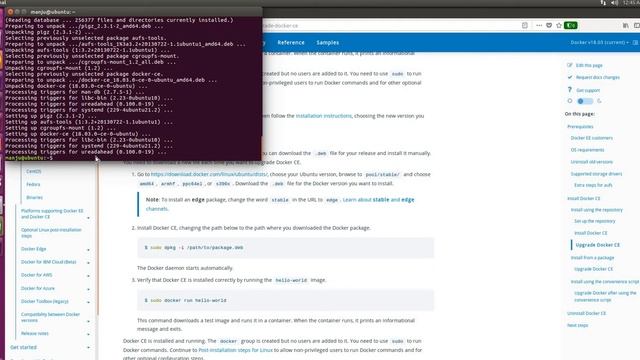Click the Edit this page pencil icon
This screenshot has width=640, height=360.
click(570, 65)
